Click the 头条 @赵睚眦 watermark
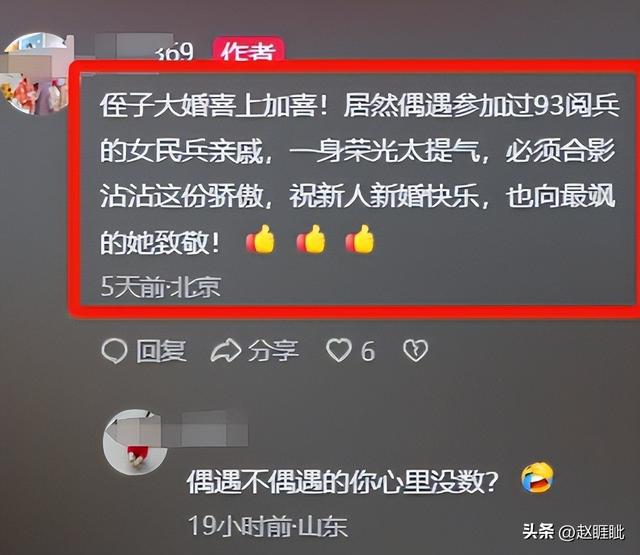Viewport: 640px width, 555px height. [573, 532]
